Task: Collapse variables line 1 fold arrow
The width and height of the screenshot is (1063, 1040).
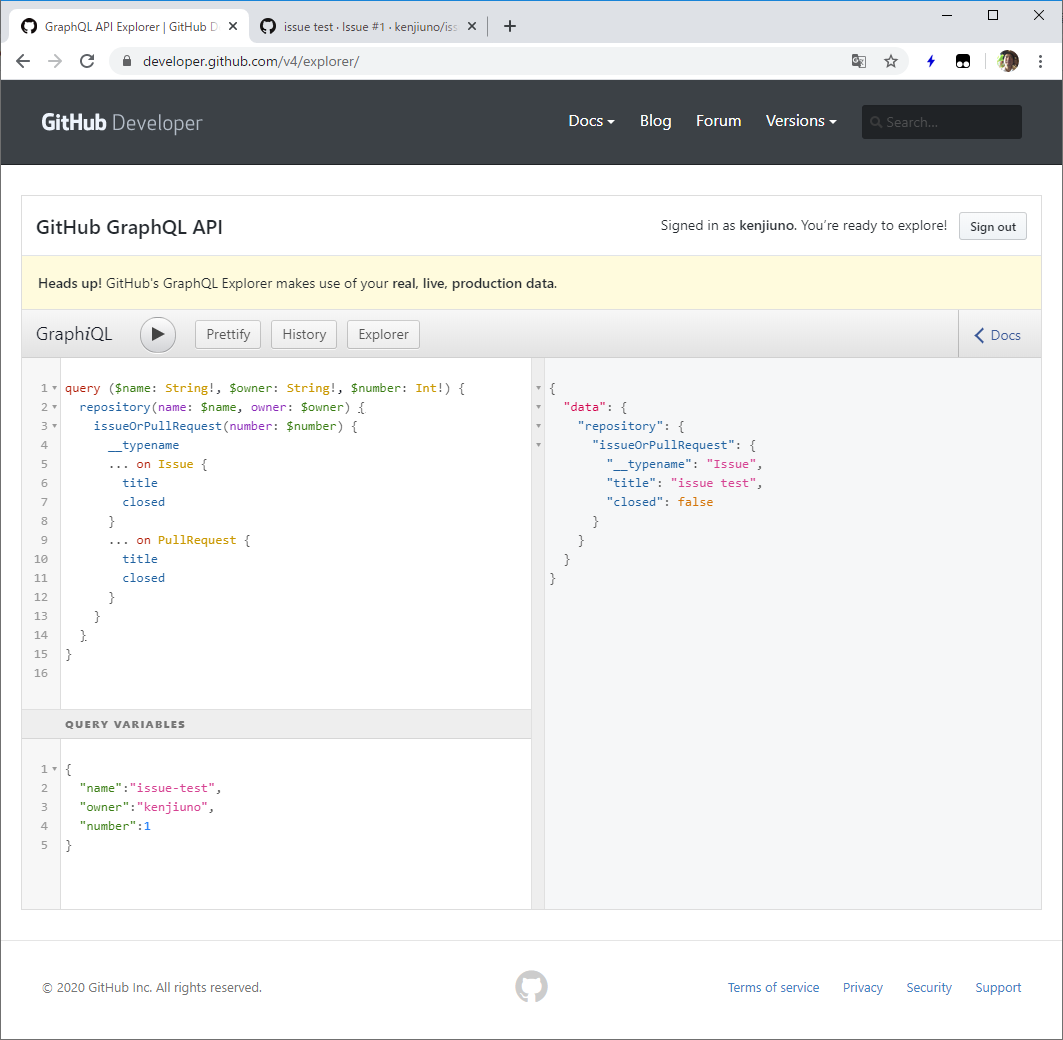Action: tap(54, 769)
